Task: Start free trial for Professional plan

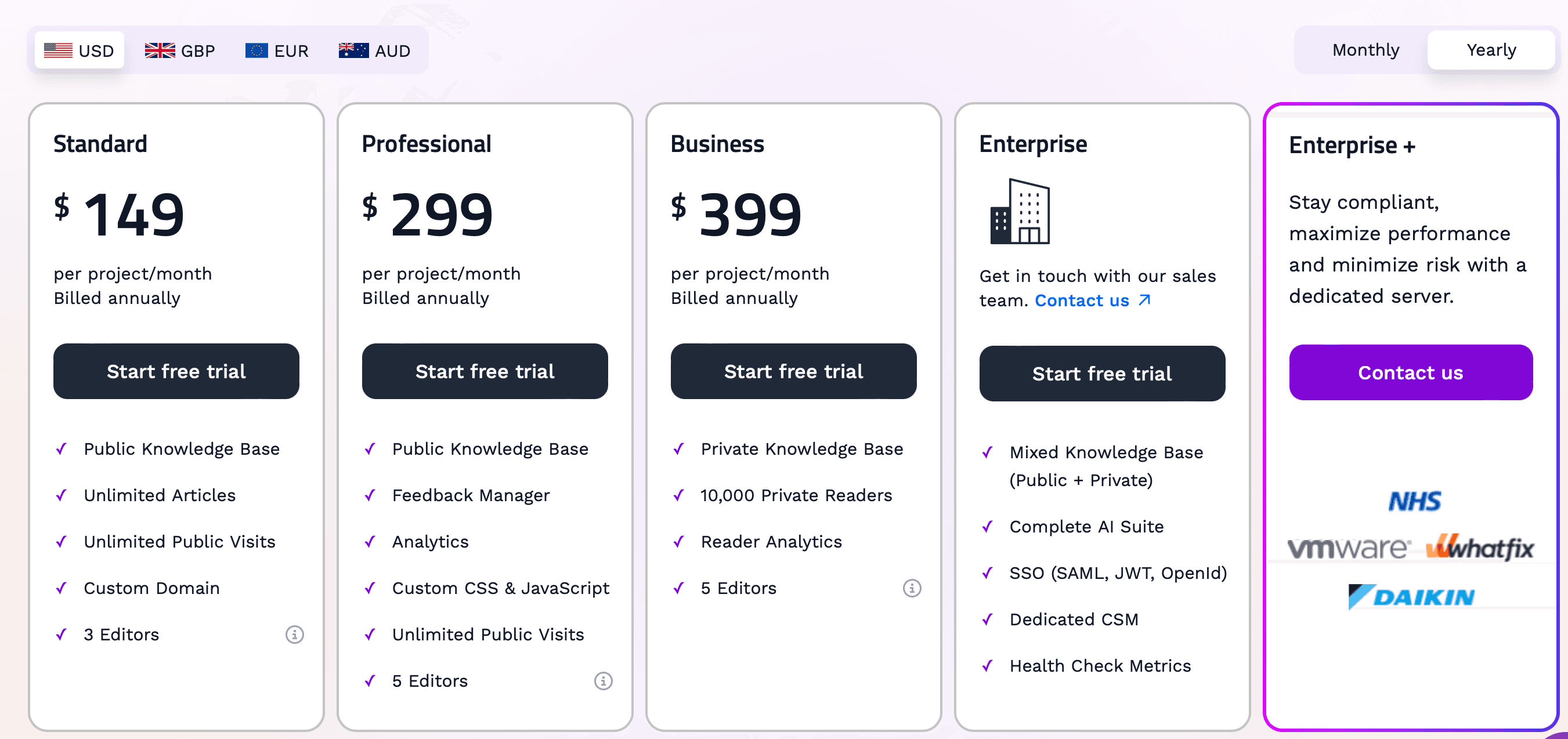Action: 485,371
